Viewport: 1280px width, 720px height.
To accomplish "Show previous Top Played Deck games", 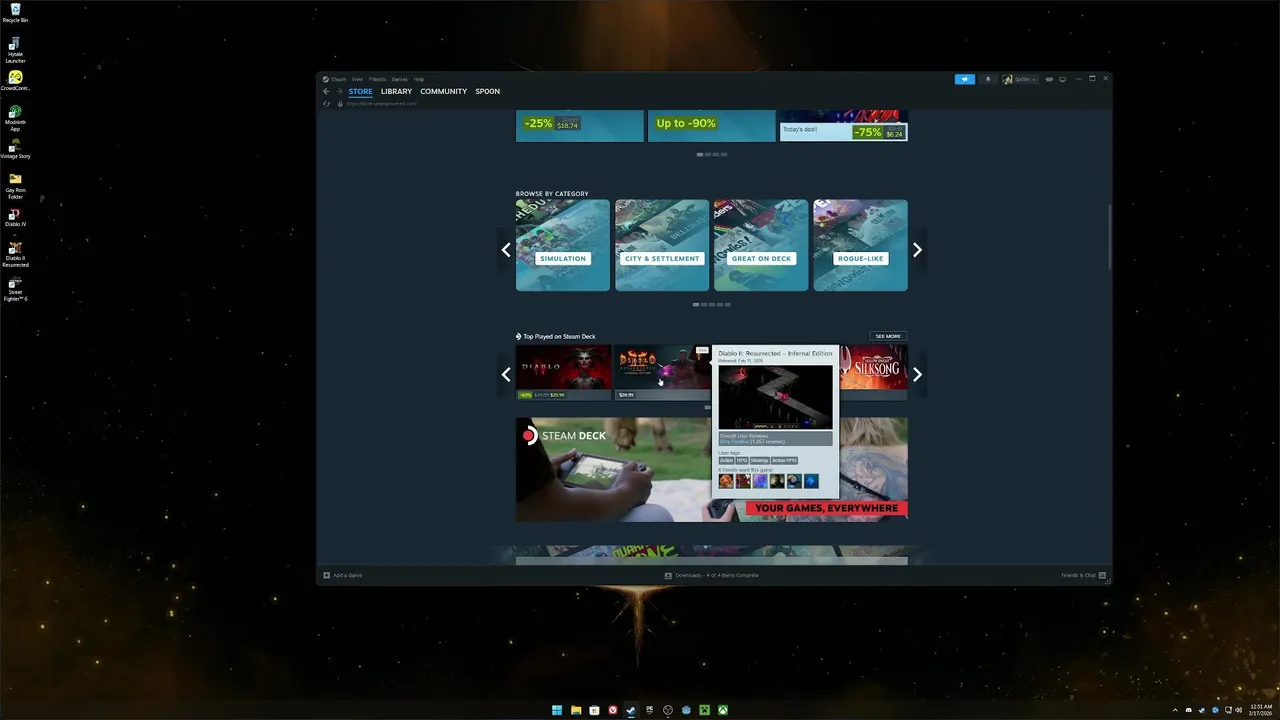I will click(x=506, y=374).
